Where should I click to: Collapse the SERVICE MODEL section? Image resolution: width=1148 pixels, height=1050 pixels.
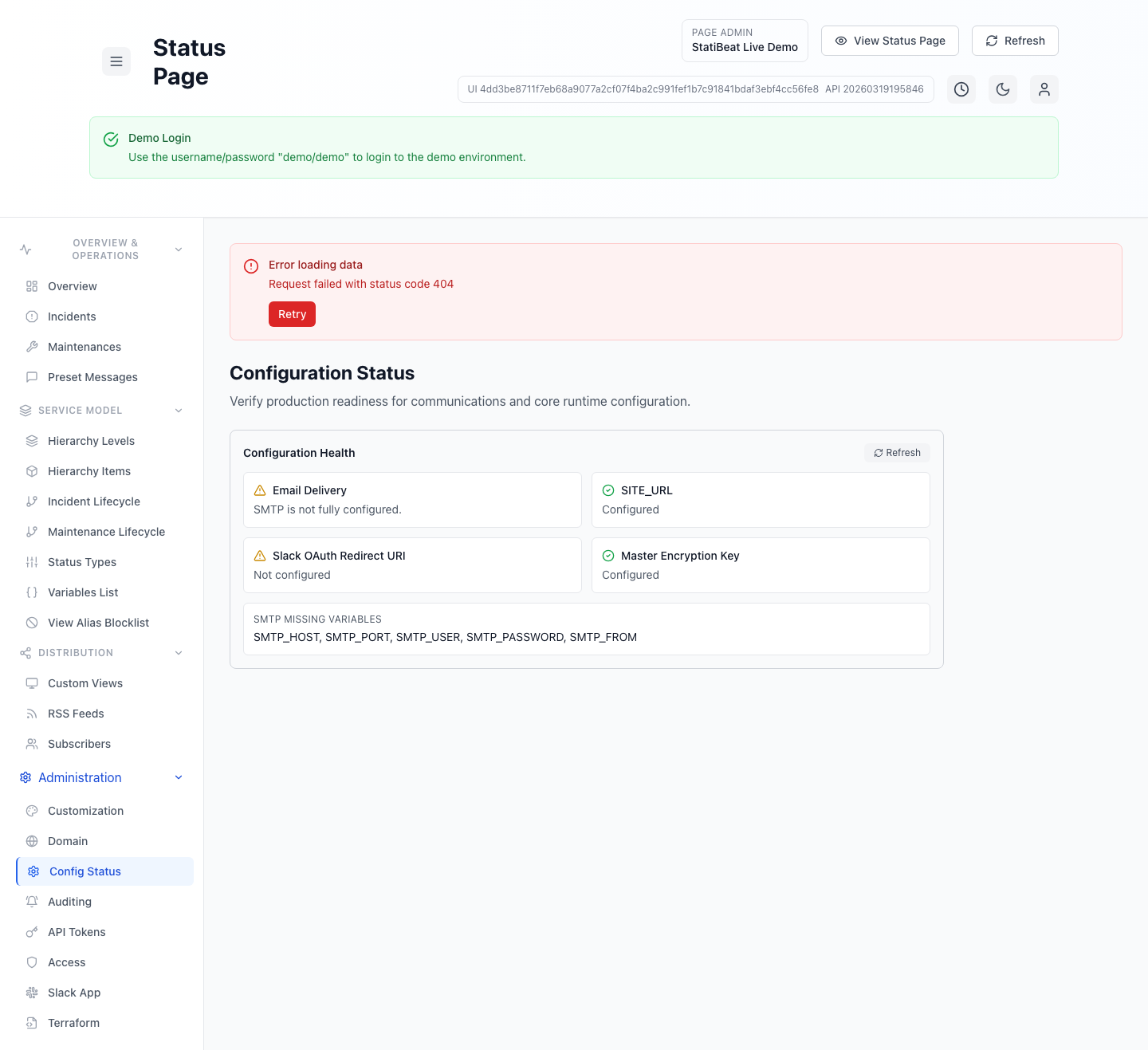click(x=178, y=410)
